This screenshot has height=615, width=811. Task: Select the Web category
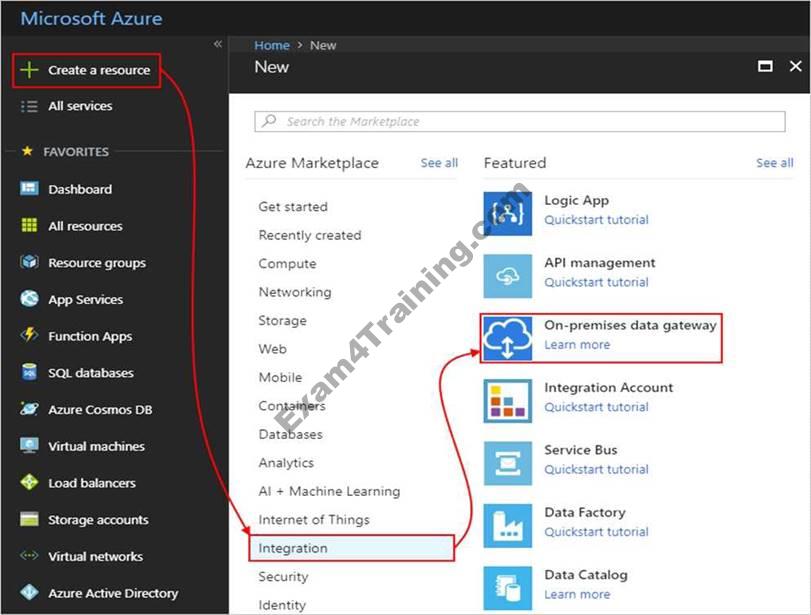(273, 349)
